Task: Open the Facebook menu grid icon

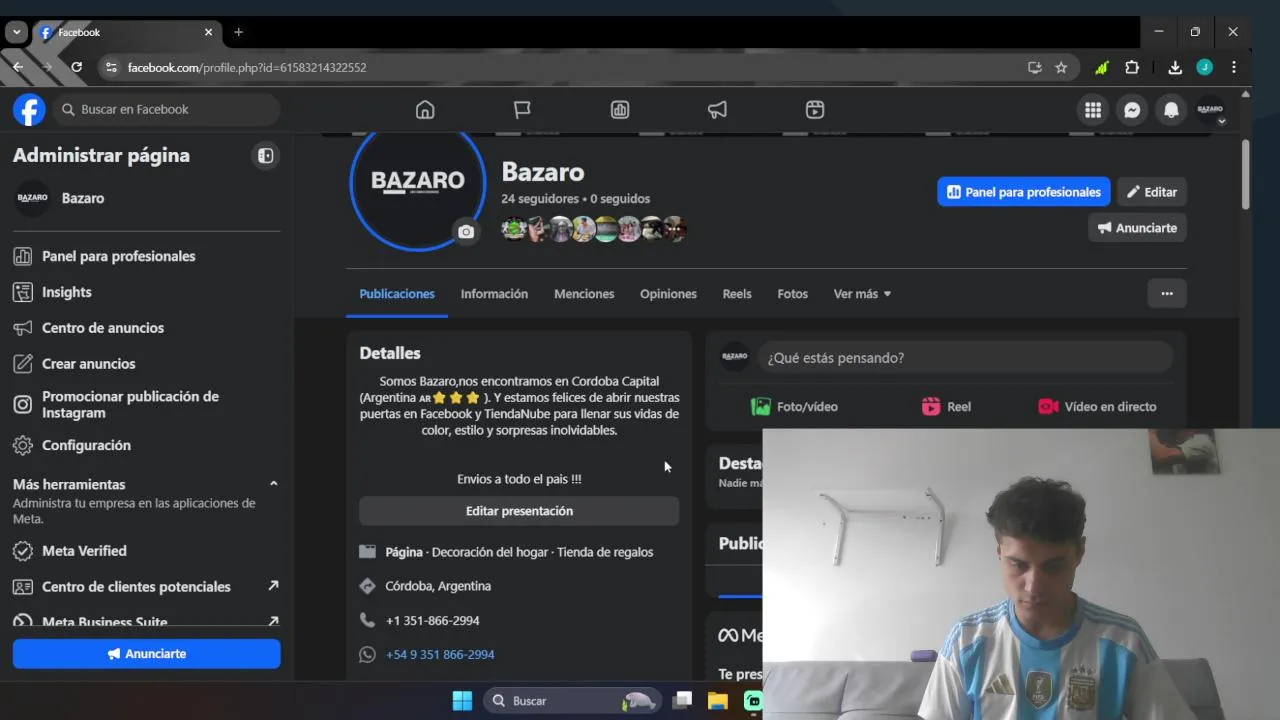Action: coord(1093,110)
